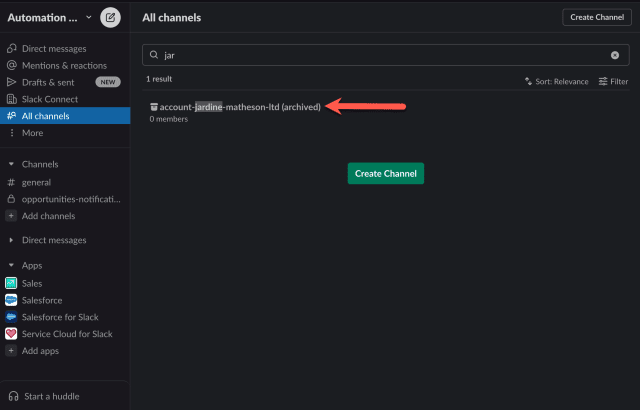
Task: Go to Mentions & reactions
Action: point(63,65)
